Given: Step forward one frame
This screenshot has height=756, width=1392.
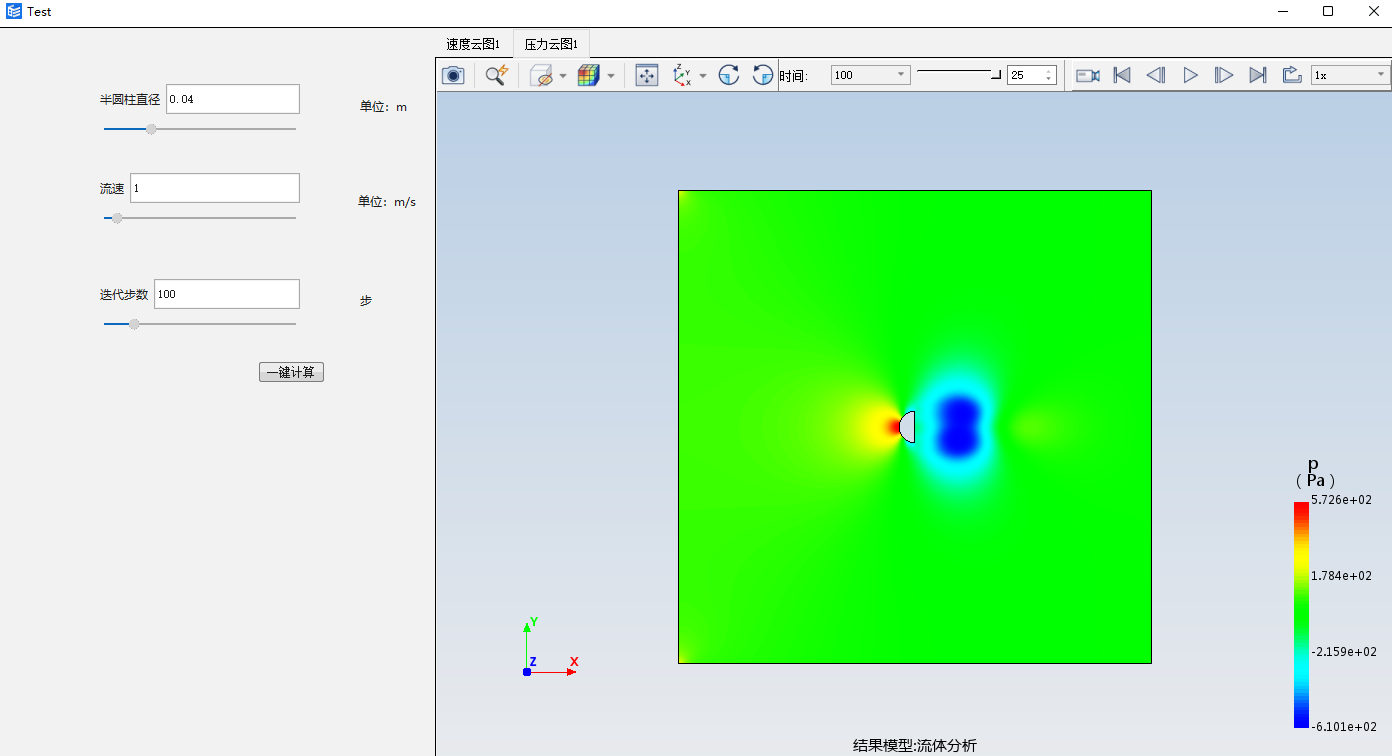Looking at the screenshot, I should coord(1224,75).
